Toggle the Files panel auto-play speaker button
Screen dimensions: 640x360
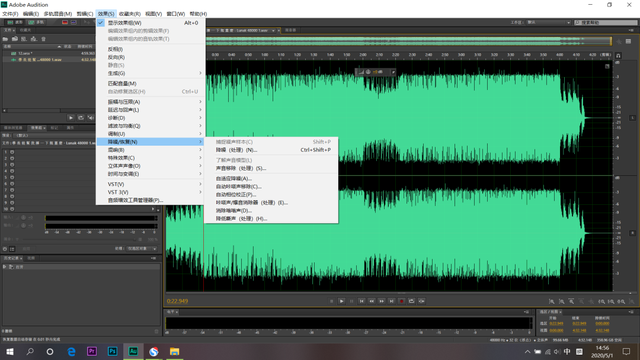point(91,118)
